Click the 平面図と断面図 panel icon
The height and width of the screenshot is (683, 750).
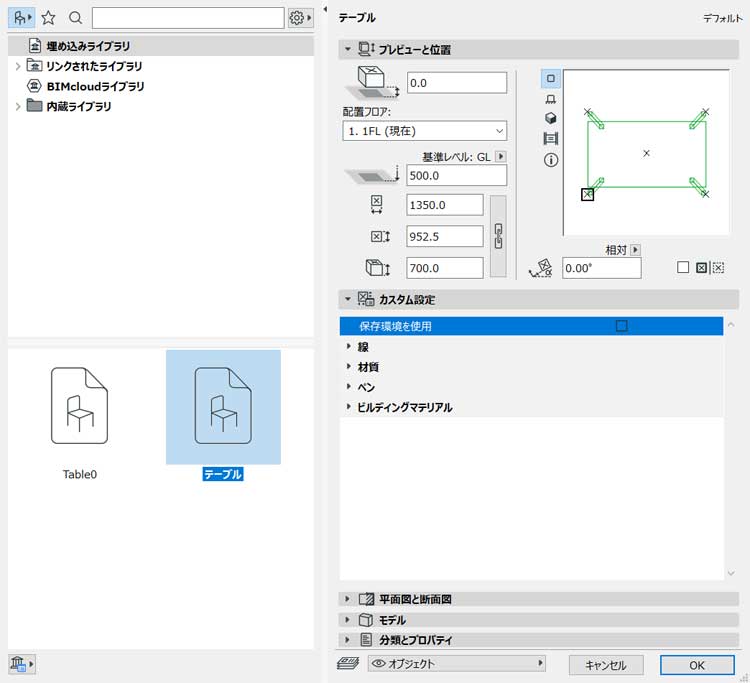pyautogui.click(x=366, y=599)
